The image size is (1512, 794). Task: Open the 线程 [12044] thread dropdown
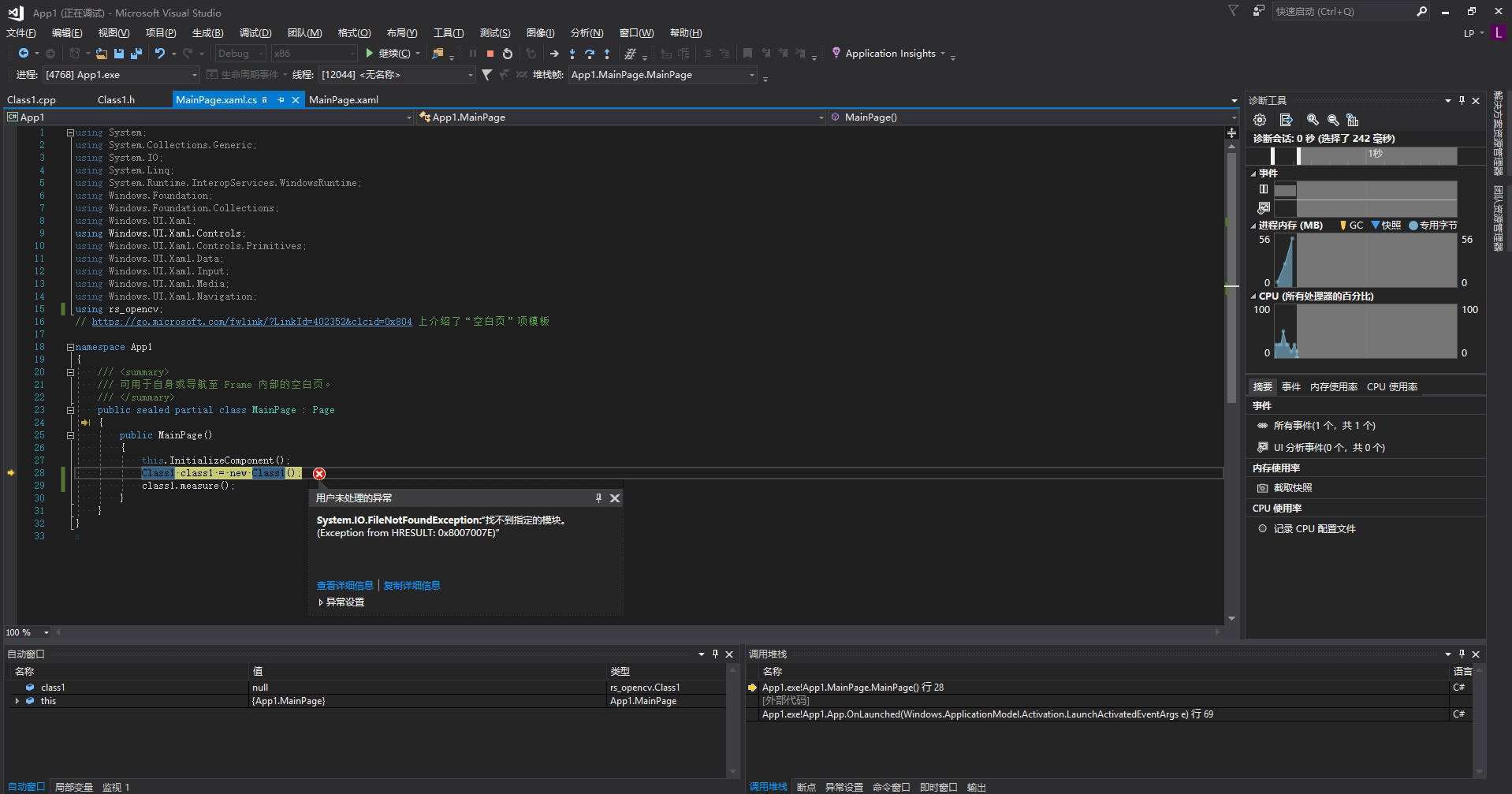coord(467,75)
